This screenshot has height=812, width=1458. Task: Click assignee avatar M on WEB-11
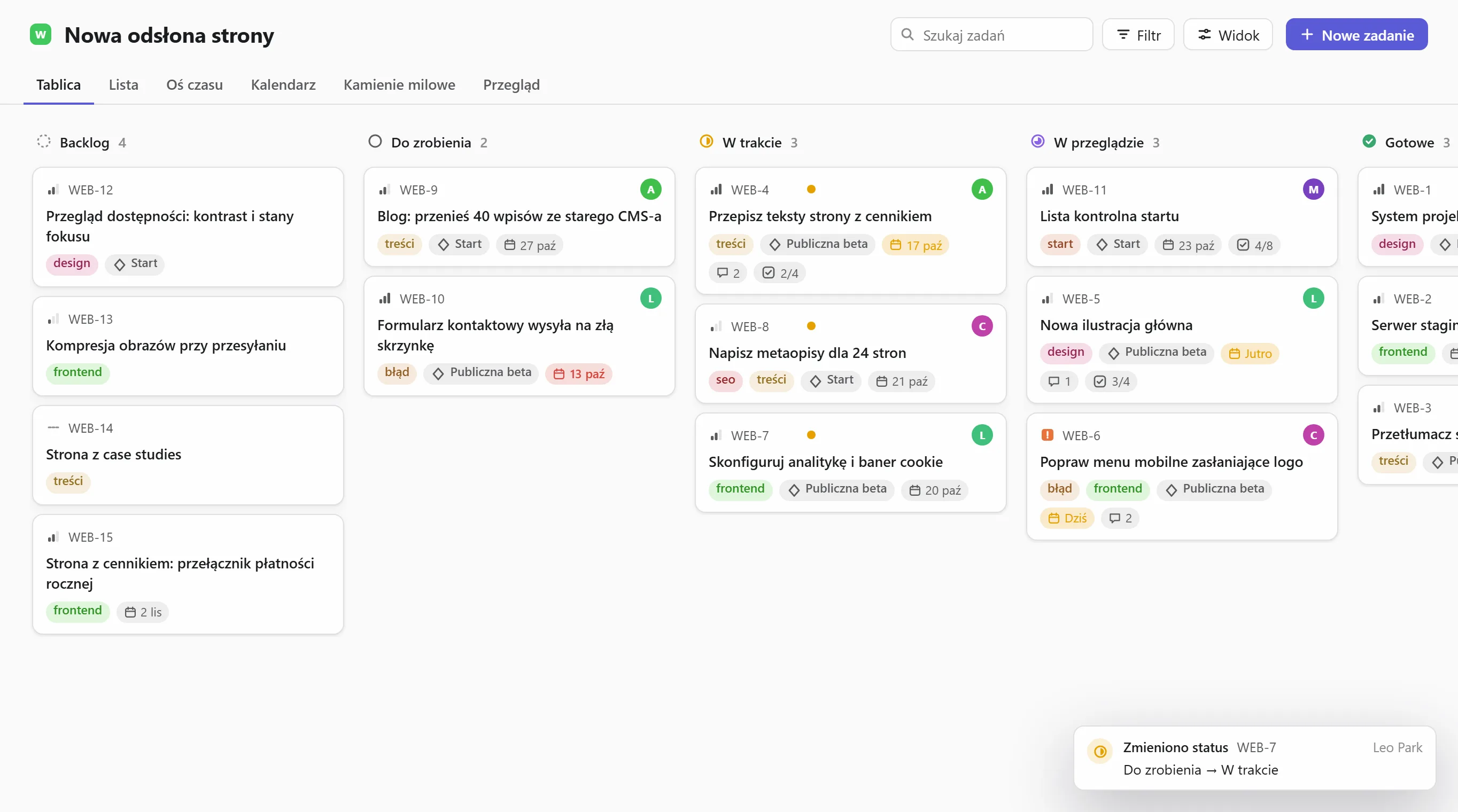click(1313, 190)
